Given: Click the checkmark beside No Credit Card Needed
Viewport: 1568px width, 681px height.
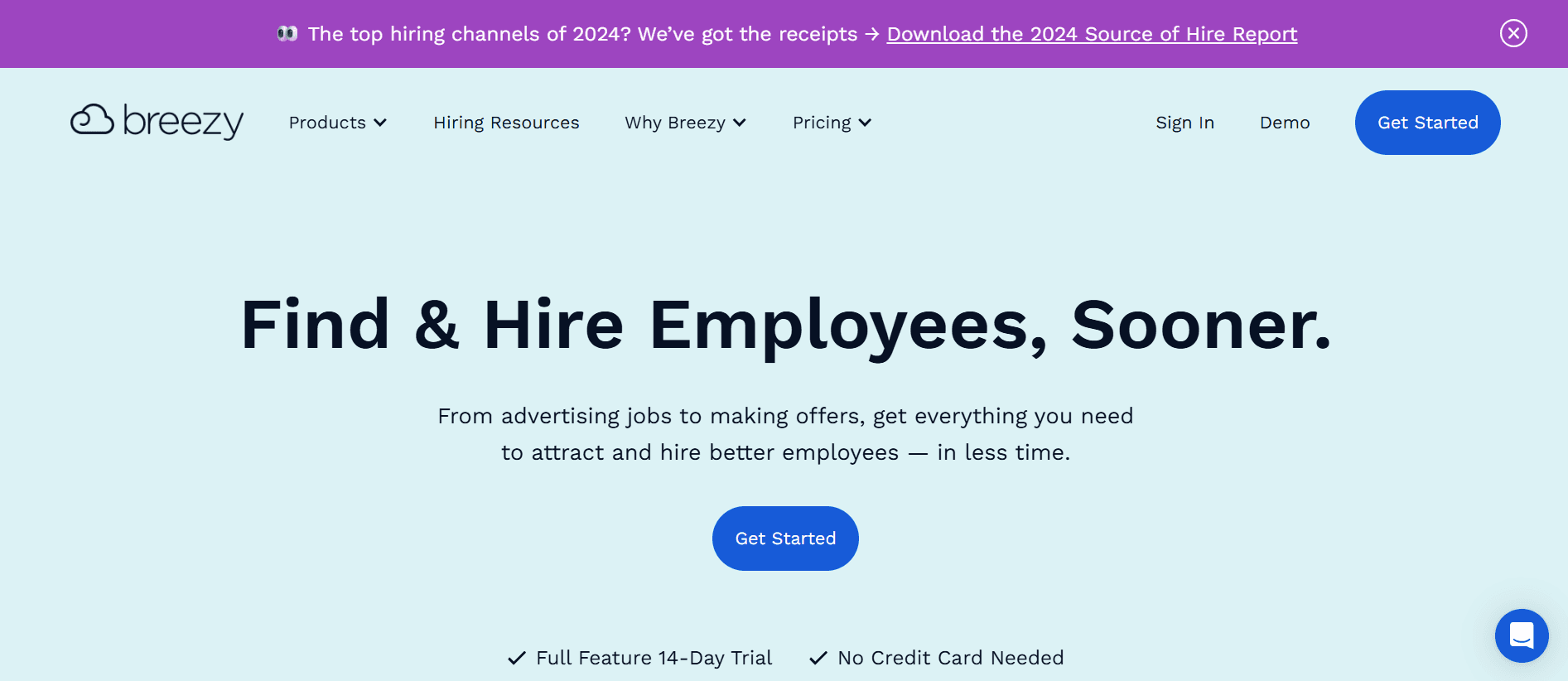Looking at the screenshot, I should (818, 658).
